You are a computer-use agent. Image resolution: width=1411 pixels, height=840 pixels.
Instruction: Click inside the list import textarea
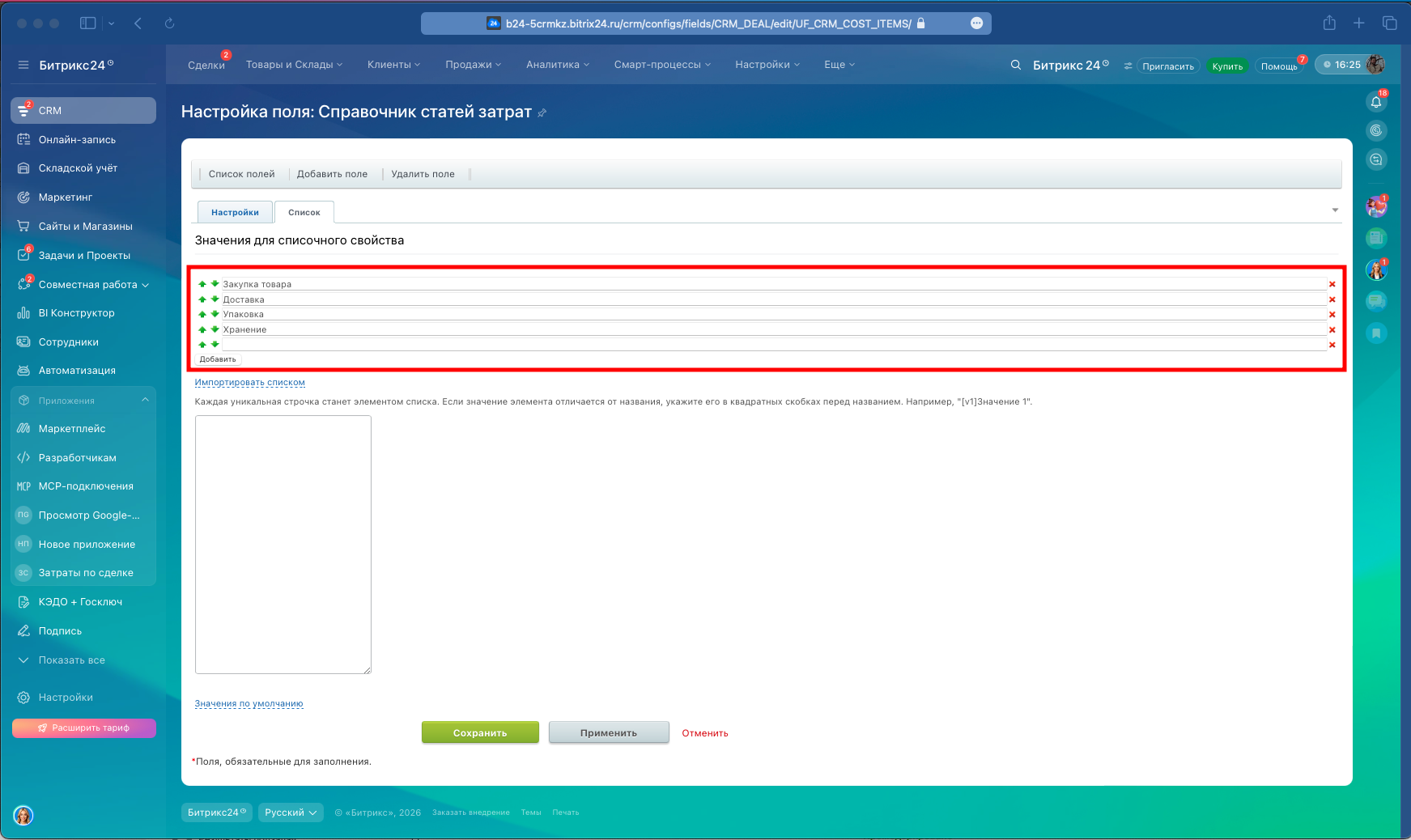click(283, 545)
